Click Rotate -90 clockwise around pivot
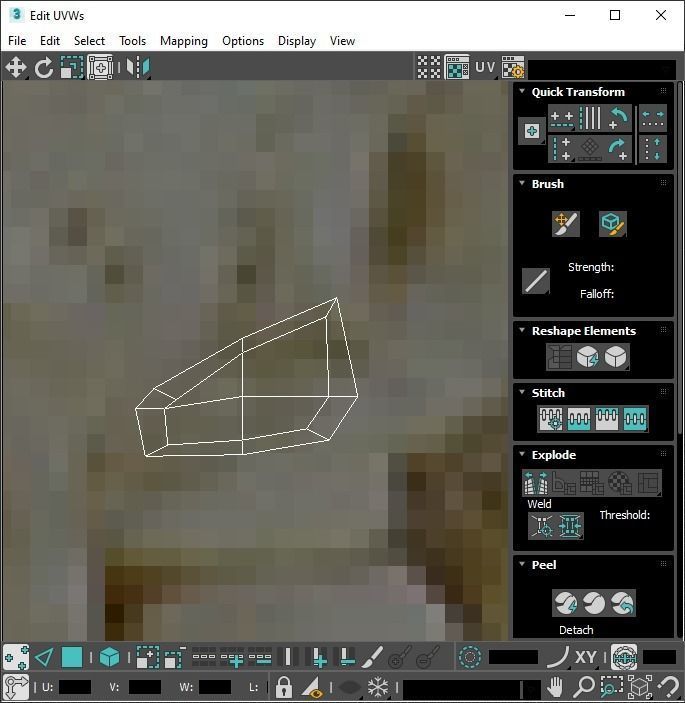This screenshot has height=703, width=685. (618, 149)
